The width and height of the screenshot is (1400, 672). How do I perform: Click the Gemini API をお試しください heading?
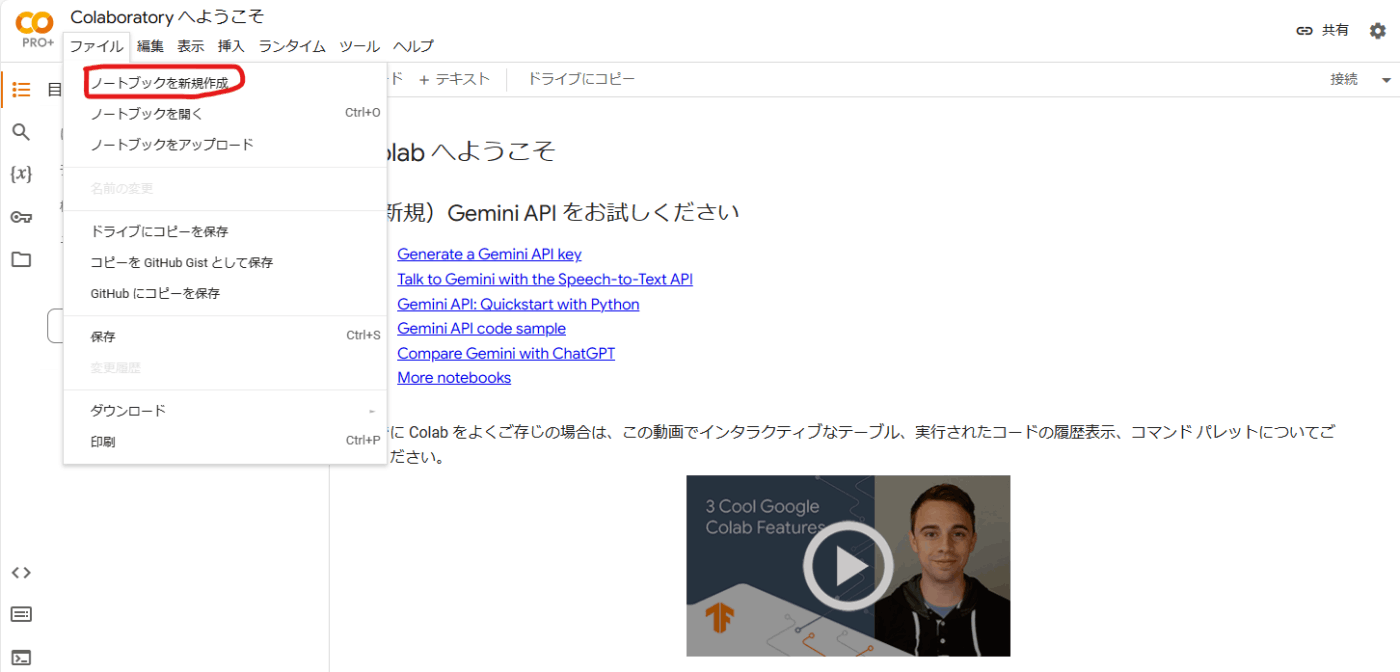pyautogui.click(x=592, y=213)
